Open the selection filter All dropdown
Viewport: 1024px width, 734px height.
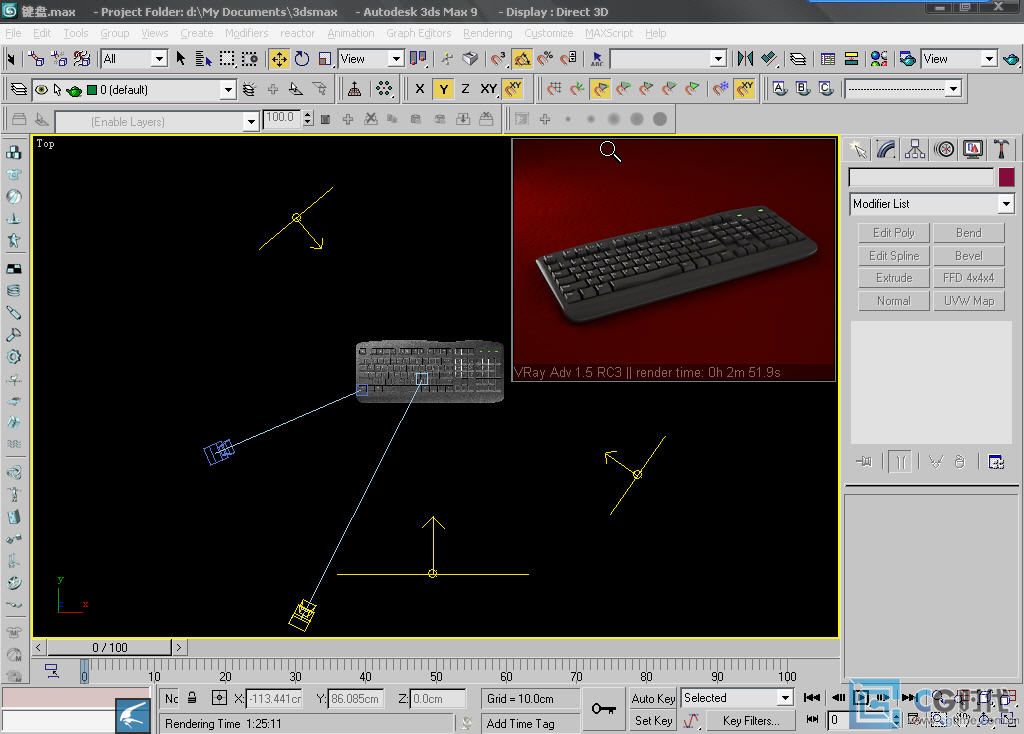[135, 59]
